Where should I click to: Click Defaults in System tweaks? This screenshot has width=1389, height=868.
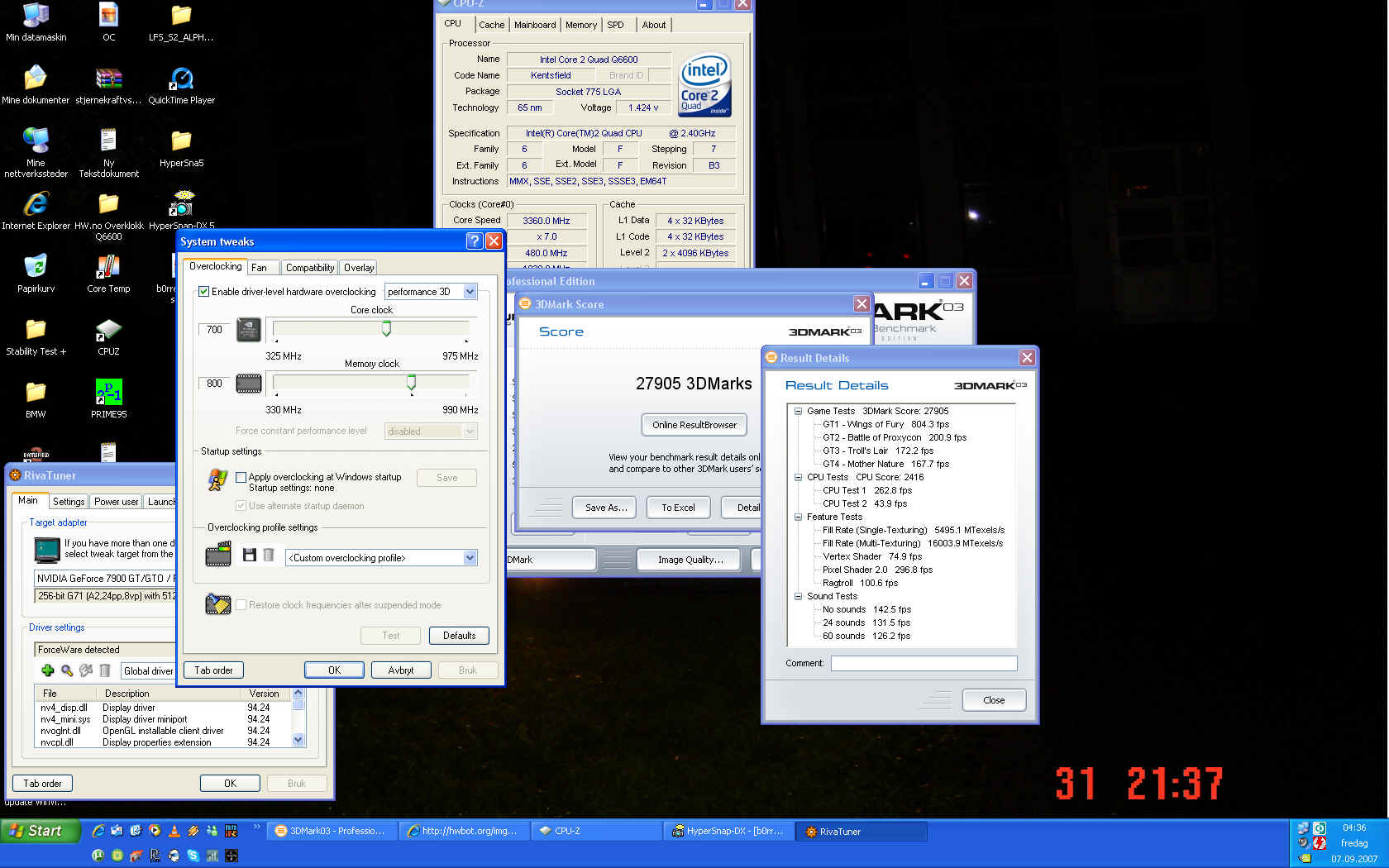click(x=459, y=636)
